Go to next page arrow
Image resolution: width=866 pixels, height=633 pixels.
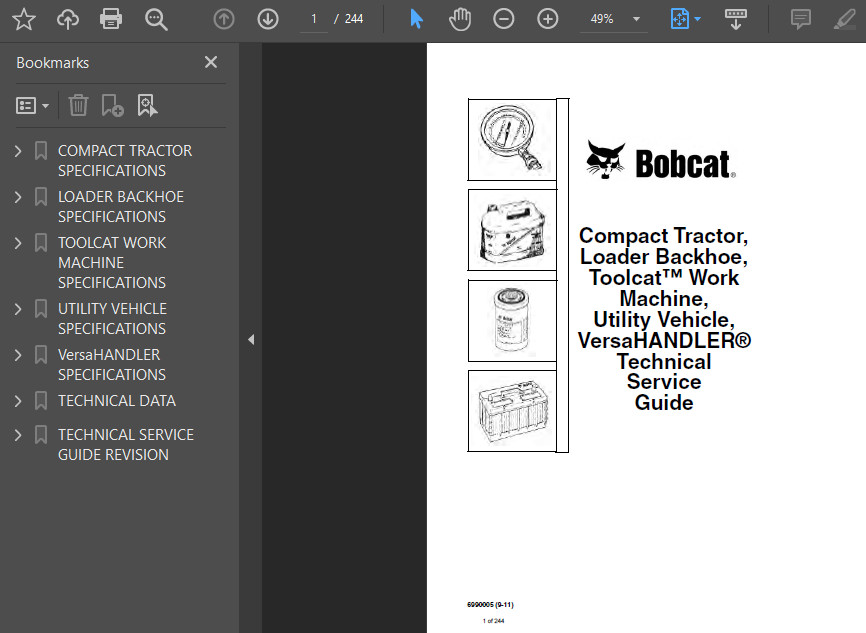[x=268, y=19]
